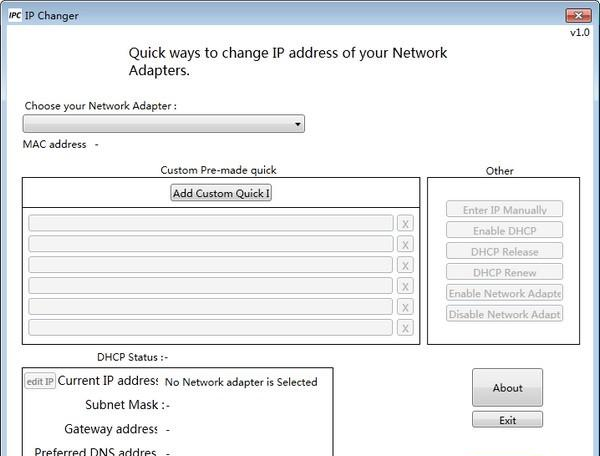
Task: Open the About dialog
Action: (507, 388)
